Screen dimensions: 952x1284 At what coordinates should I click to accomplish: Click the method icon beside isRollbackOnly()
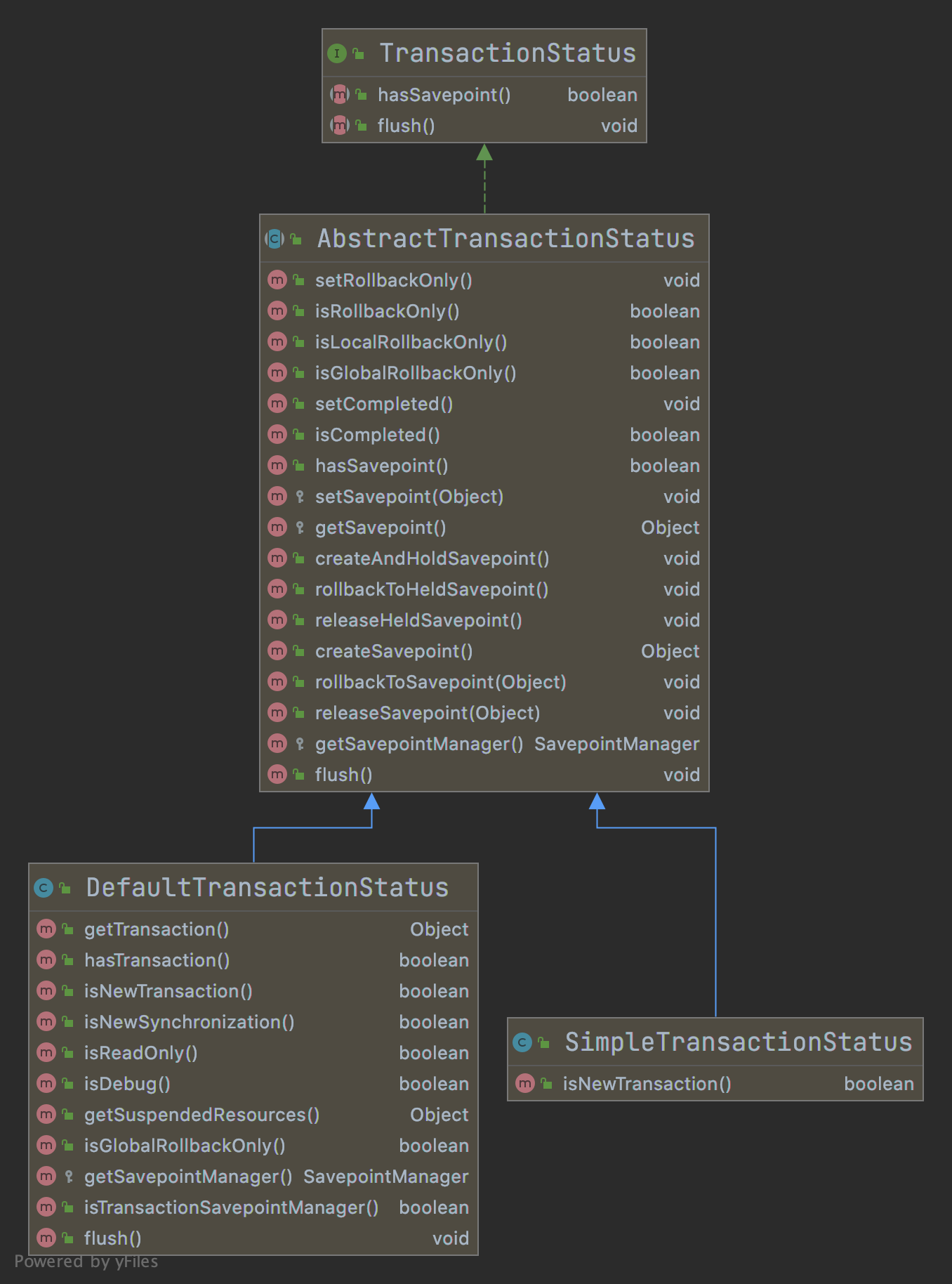coord(277,311)
